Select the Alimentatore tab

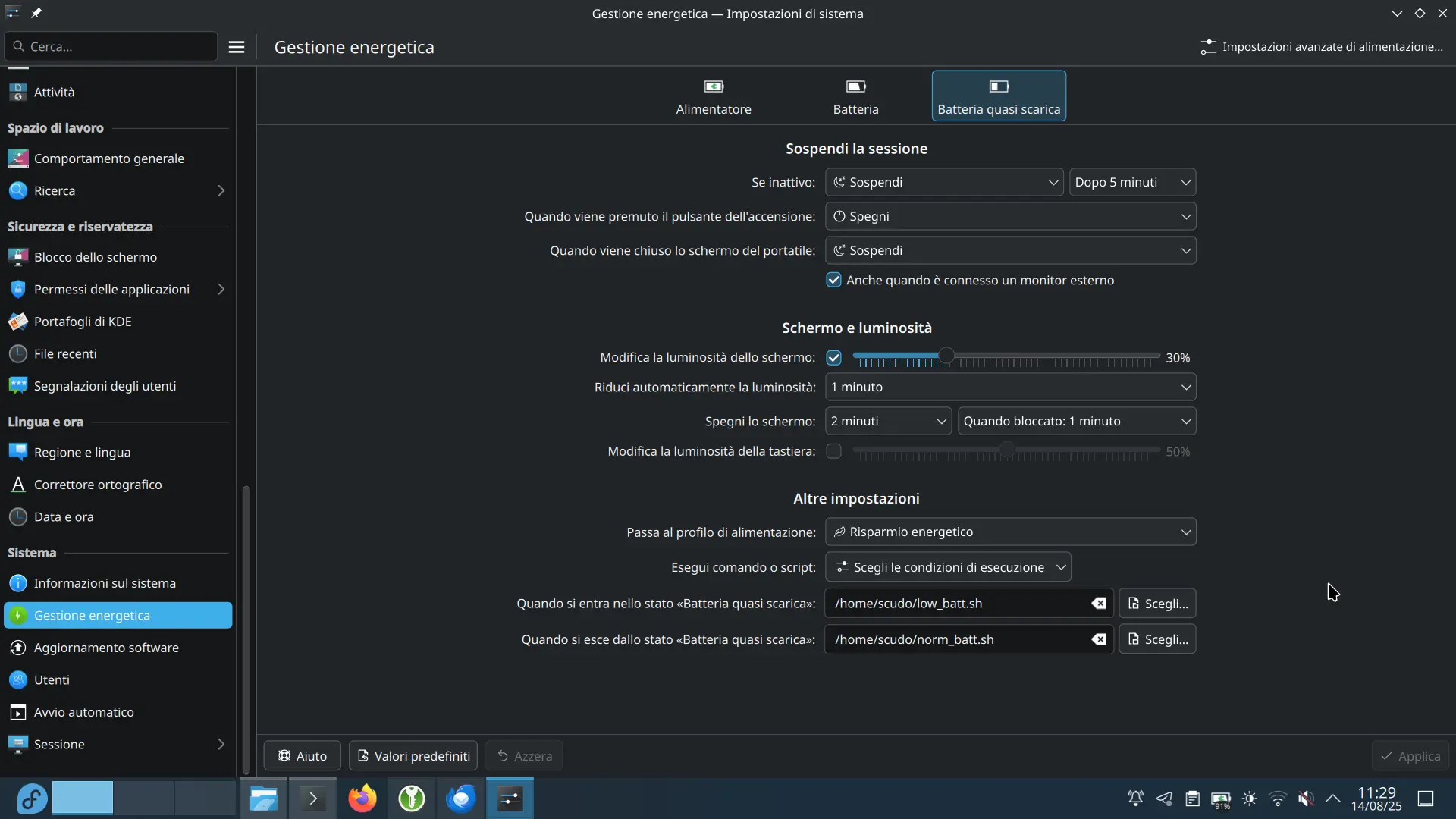click(x=714, y=96)
